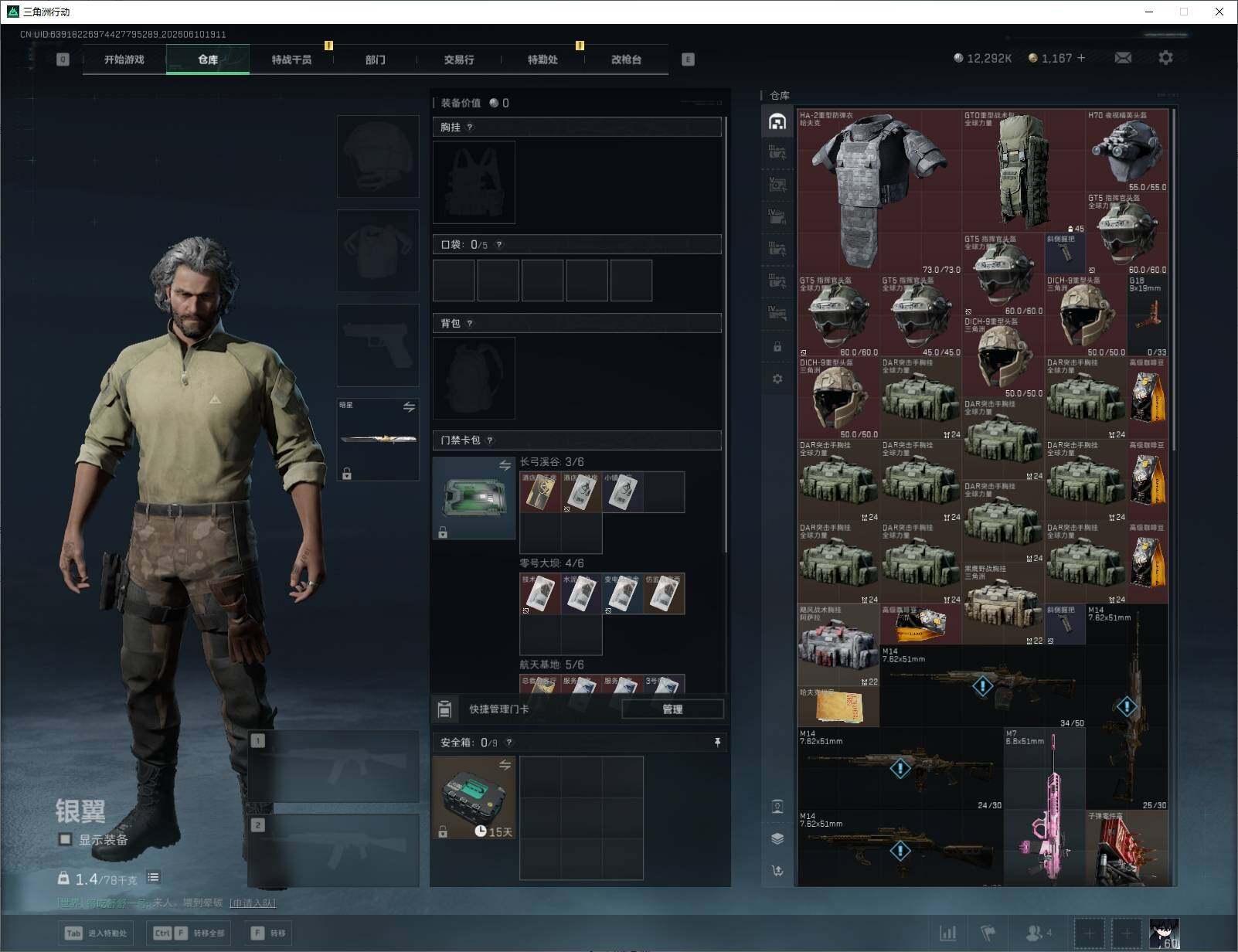Image resolution: width=1238 pixels, height=952 pixels.
Task: Select primary weapon slot 2
Action: tap(334, 850)
